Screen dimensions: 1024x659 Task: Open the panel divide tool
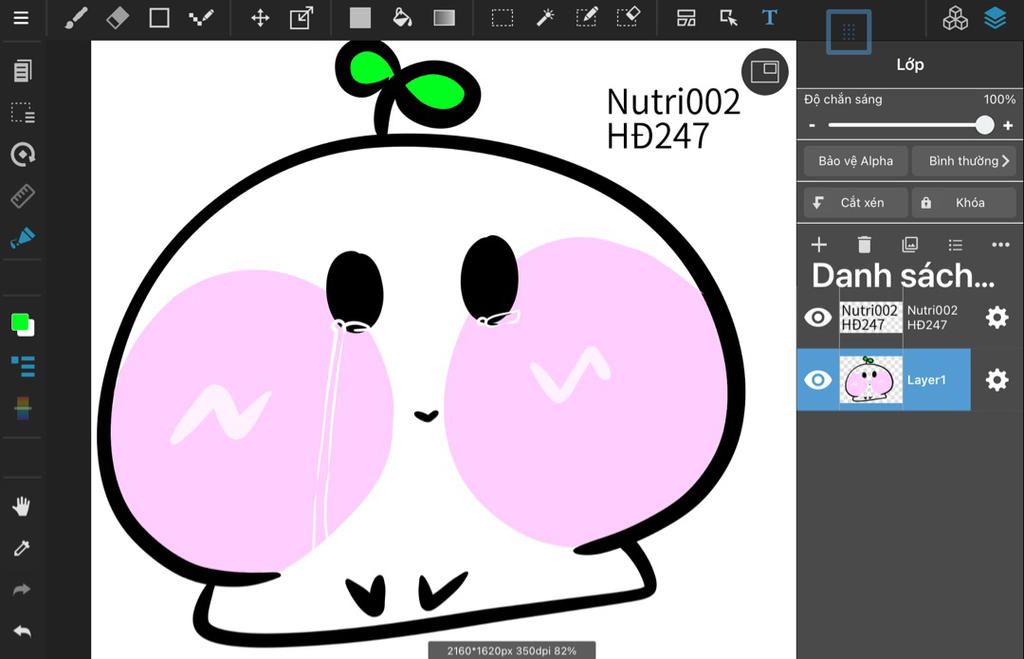(686, 18)
